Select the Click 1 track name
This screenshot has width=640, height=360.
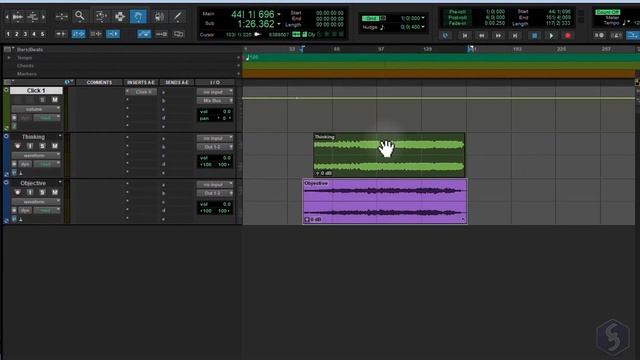click(x=36, y=91)
